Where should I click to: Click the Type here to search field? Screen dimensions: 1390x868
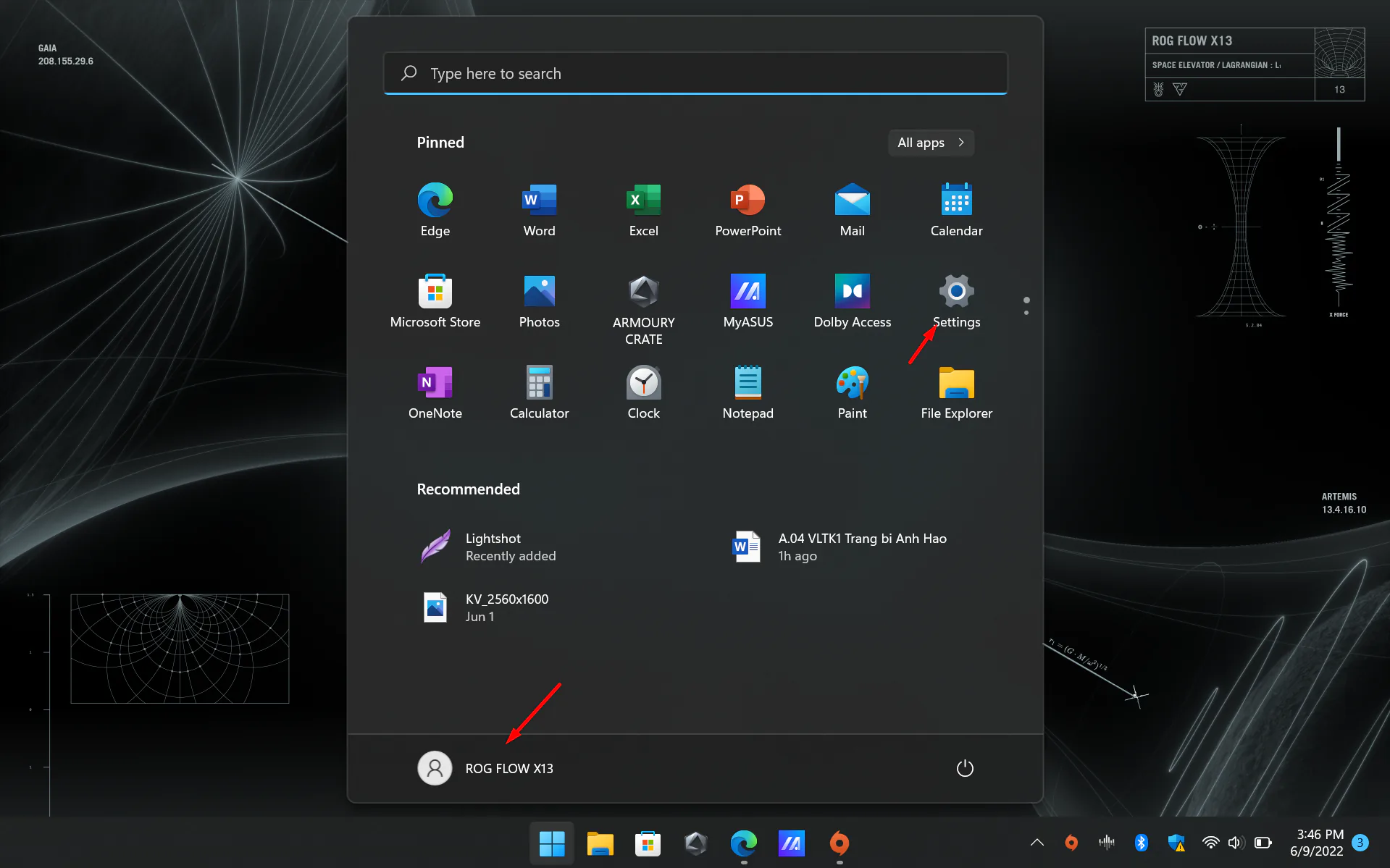(695, 73)
